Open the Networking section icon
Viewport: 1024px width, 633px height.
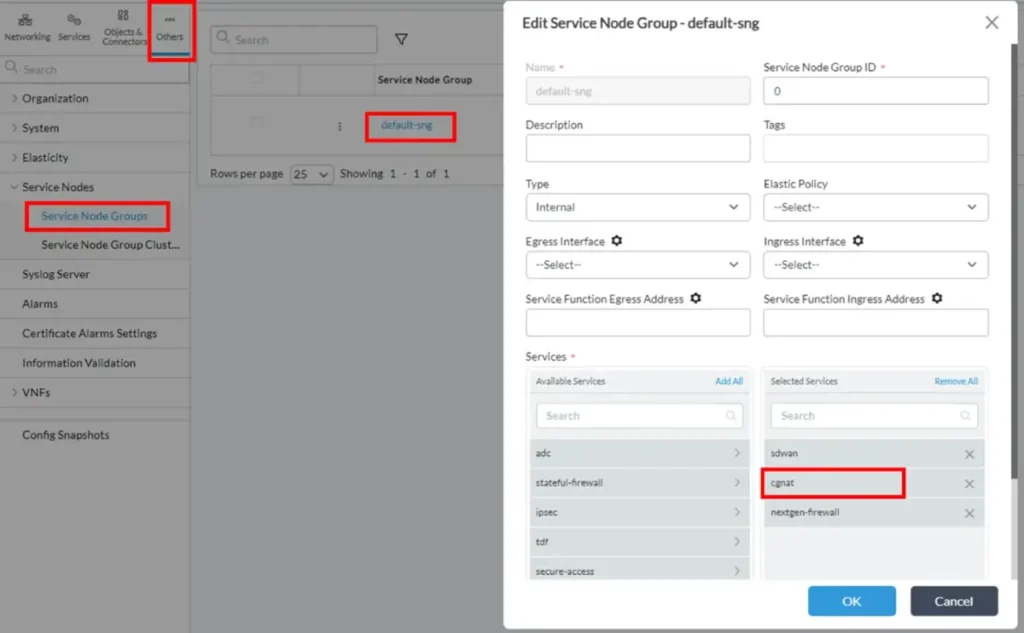pyautogui.click(x=27, y=26)
